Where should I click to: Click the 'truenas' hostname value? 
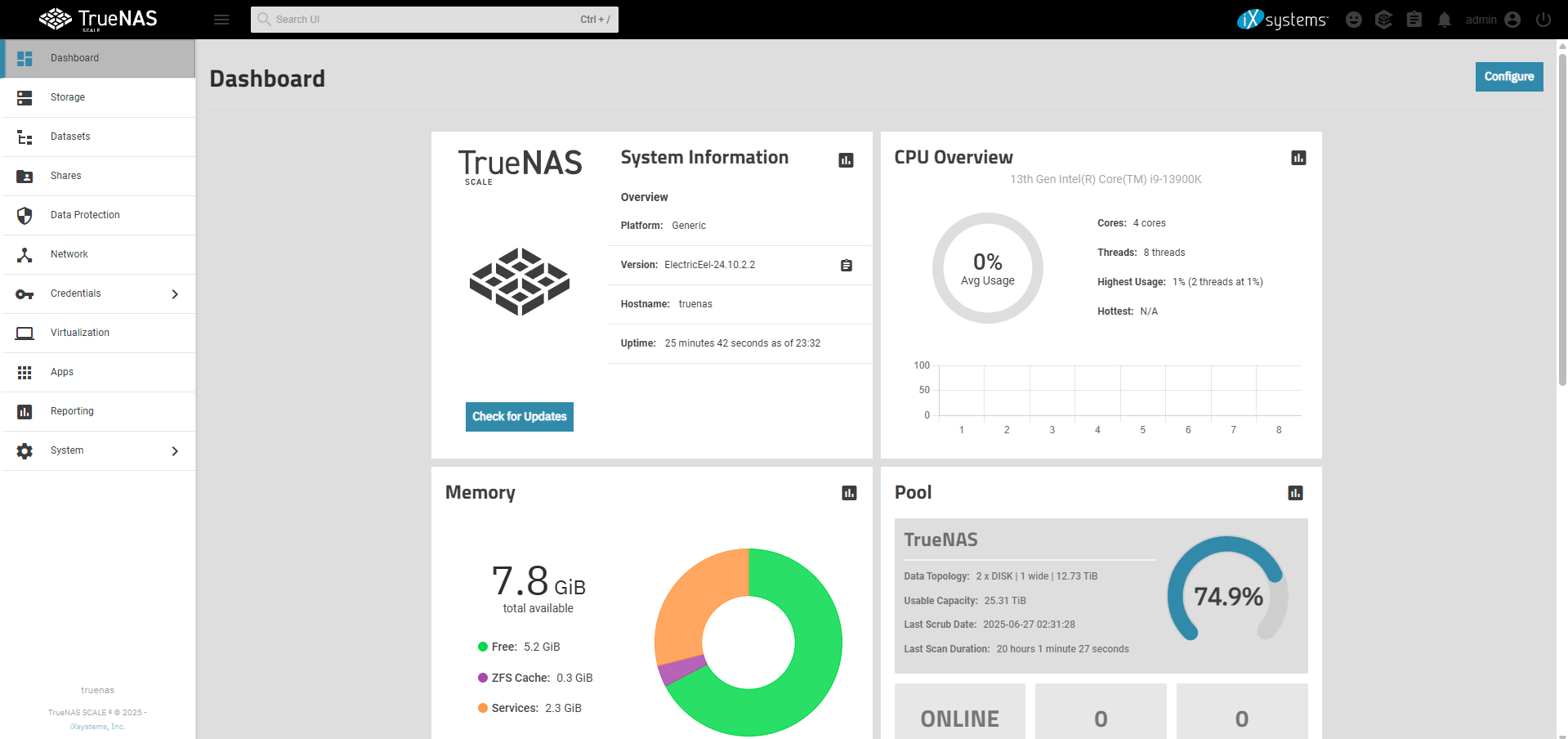click(x=695, y=304)
